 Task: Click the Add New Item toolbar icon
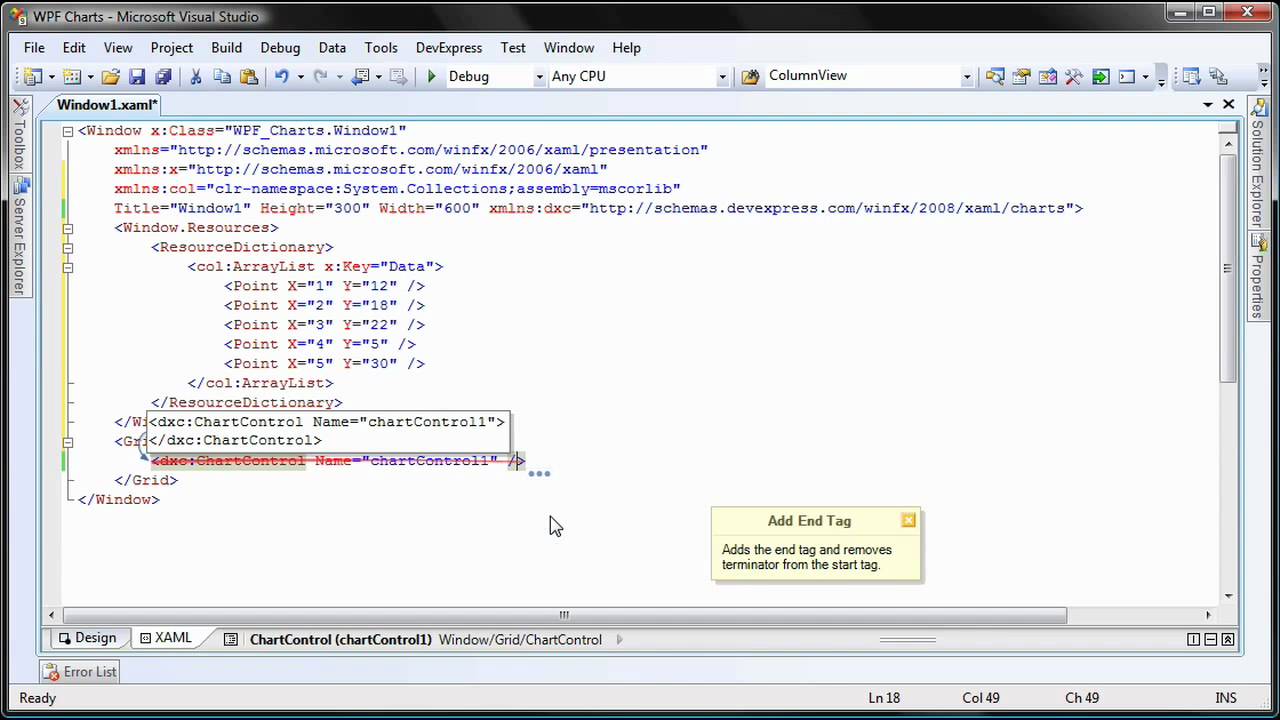(72, 76)
